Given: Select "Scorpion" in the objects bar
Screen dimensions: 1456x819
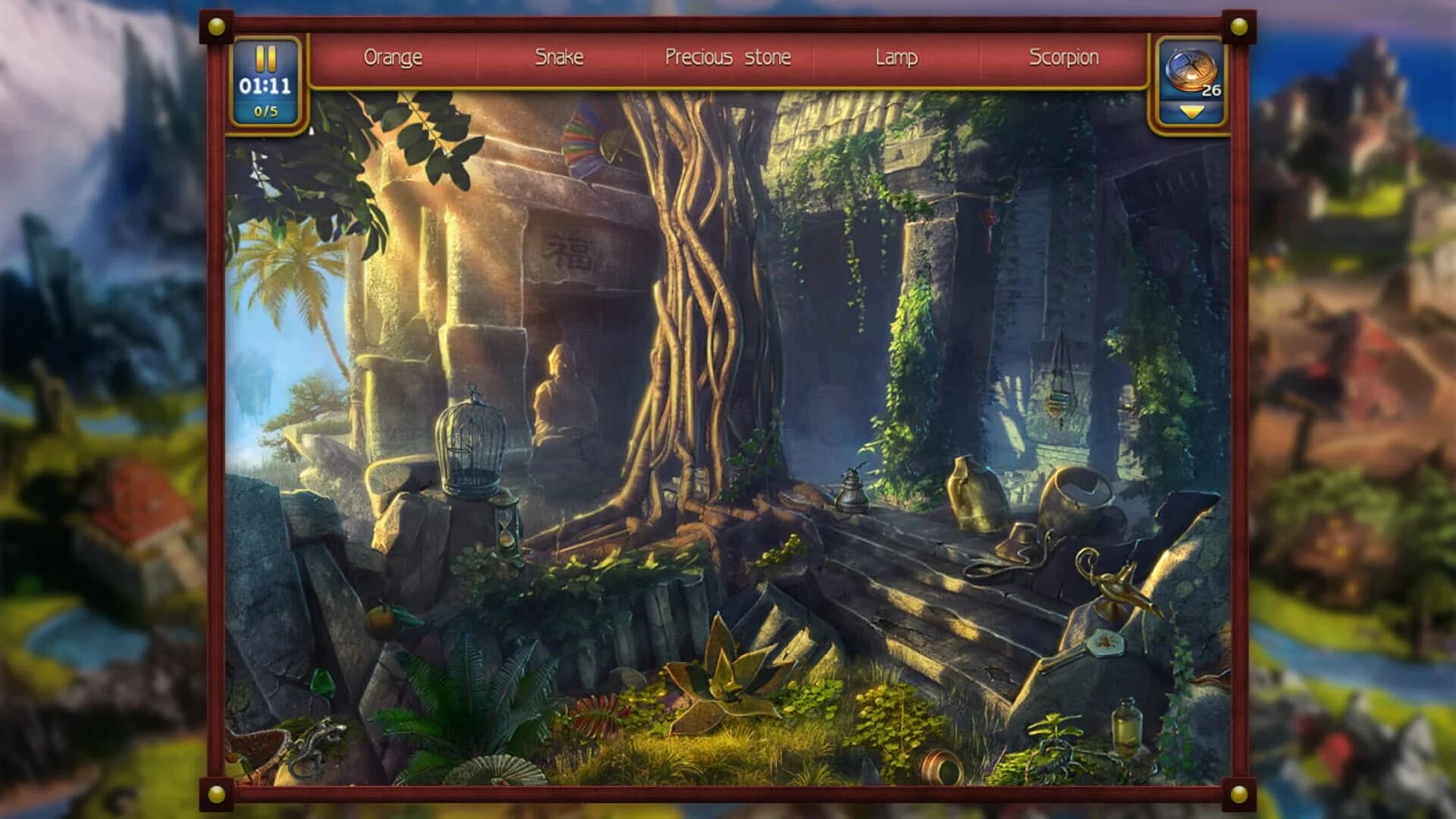Looking at the screenshot, I should 1064,57.
